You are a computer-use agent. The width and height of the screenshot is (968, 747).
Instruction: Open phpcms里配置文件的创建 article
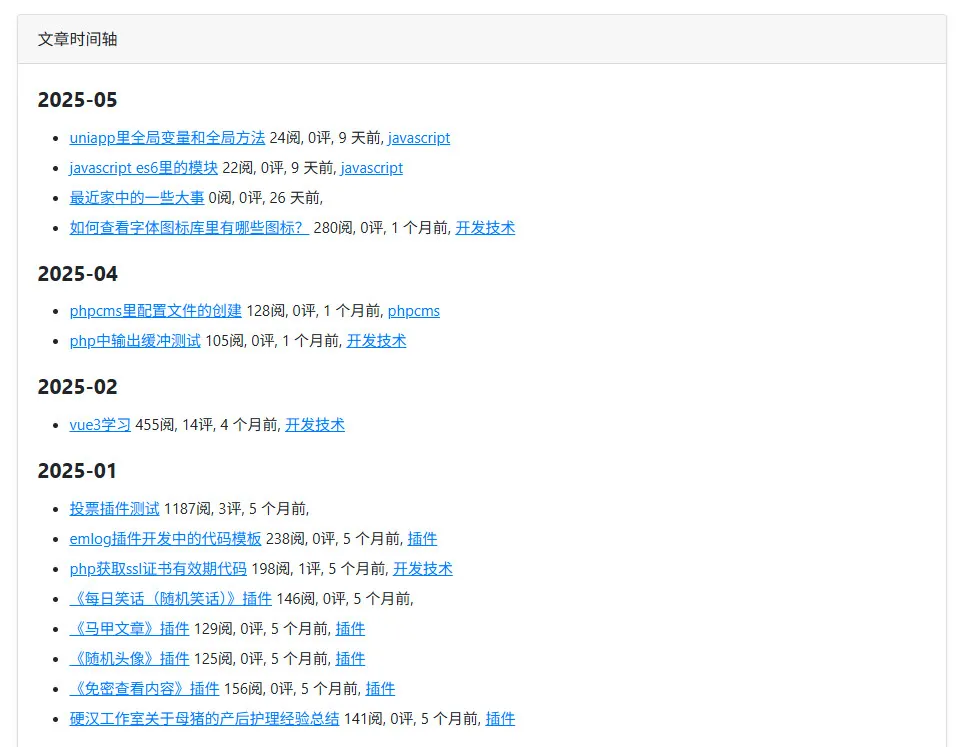[x=156, y=311]
